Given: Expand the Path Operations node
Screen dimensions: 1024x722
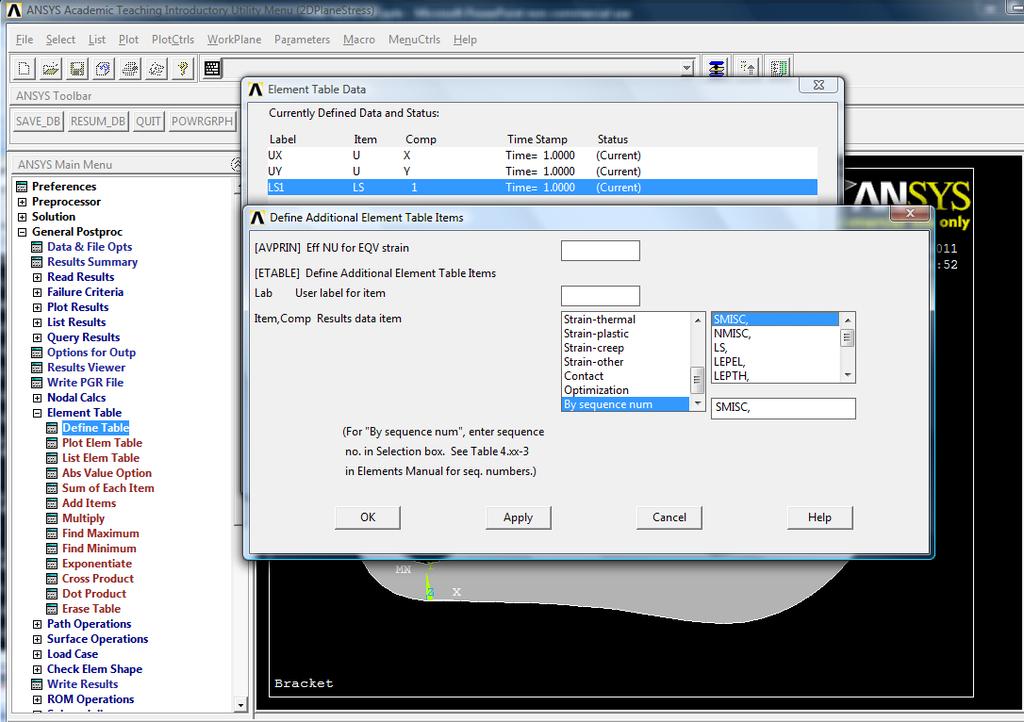Looking at the screenshot, I should tap(37, 624).
